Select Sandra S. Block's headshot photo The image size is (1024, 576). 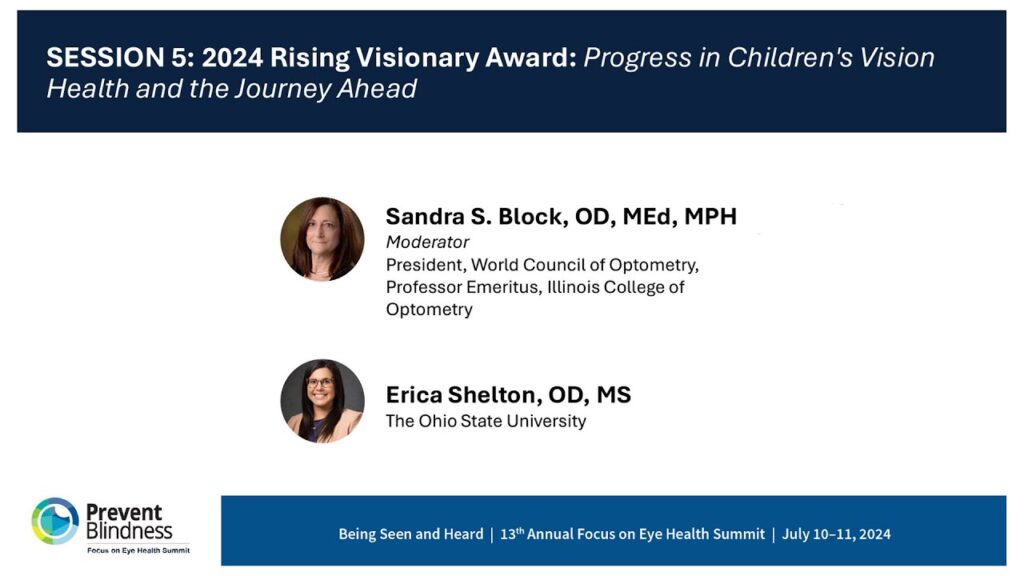[x=322, y=239]
